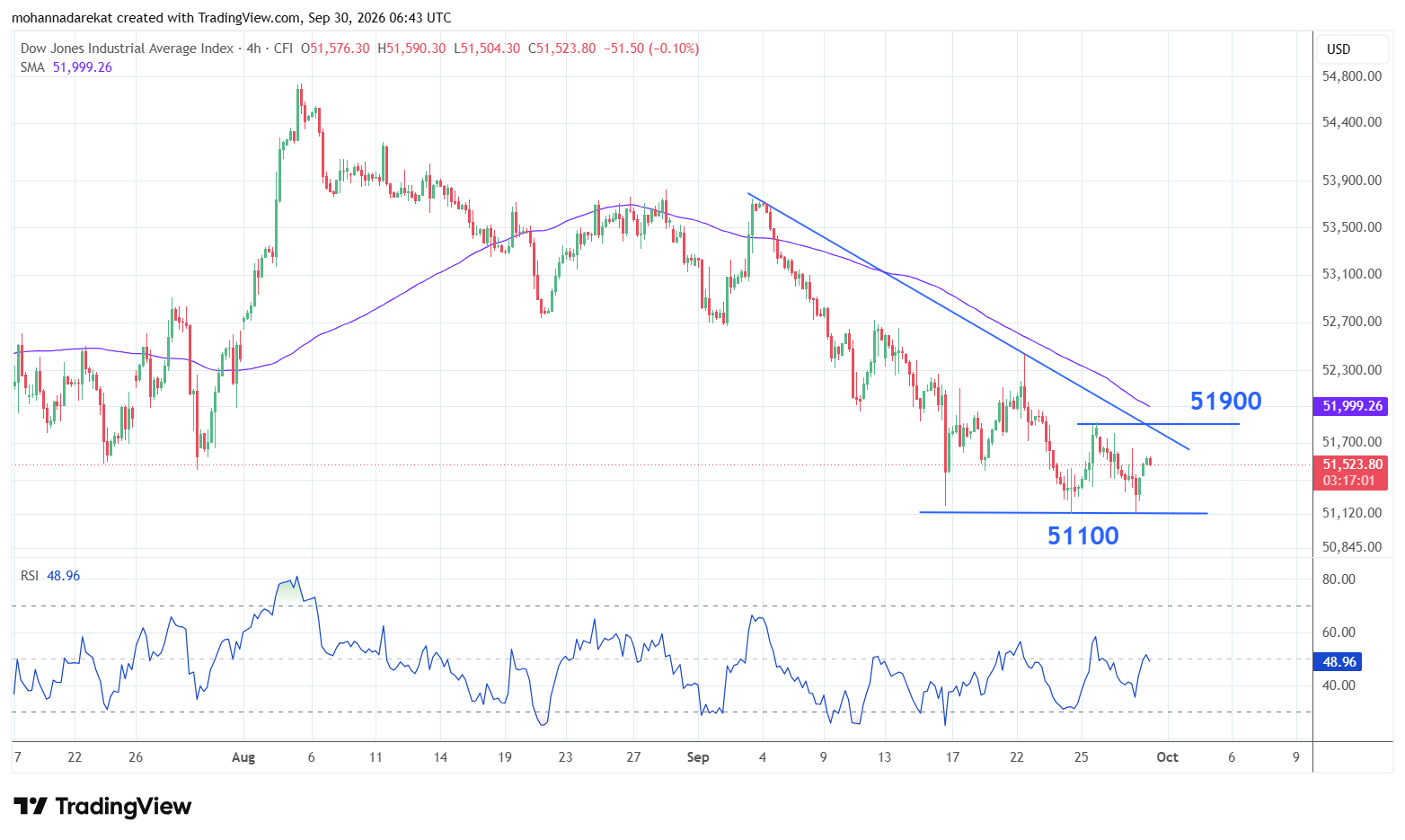Image resolution: width=1405 pixels, height=840 pixels.
Task: Click the 53,900.00 price axis label
Action: [1352, 181]
